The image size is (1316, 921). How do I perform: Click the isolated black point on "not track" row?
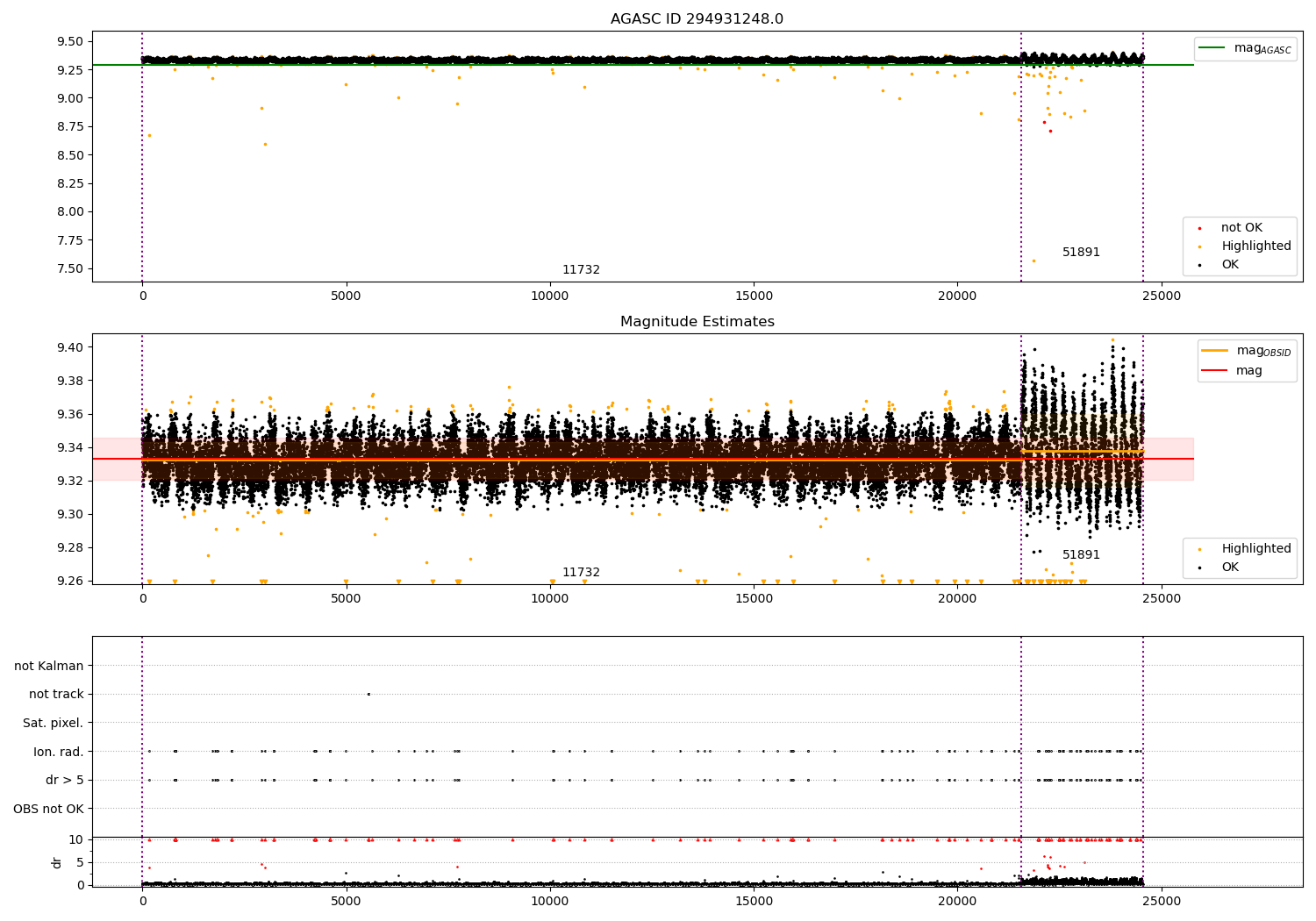click(368, 694)
